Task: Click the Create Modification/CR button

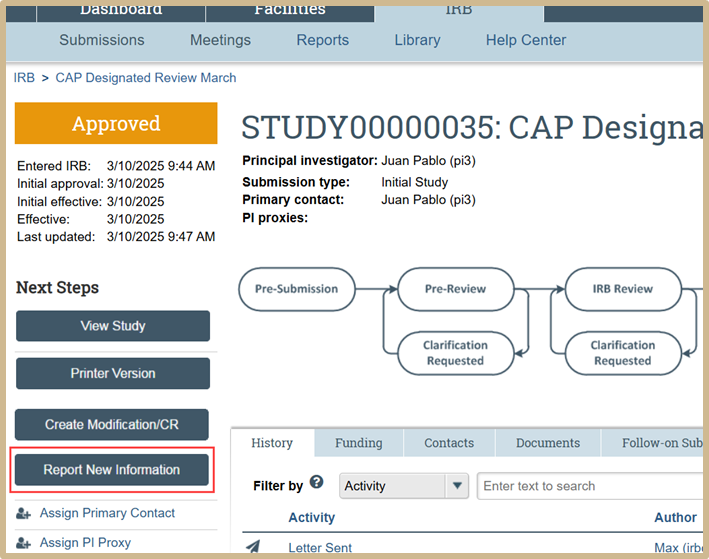Action: tap(112, 424)
